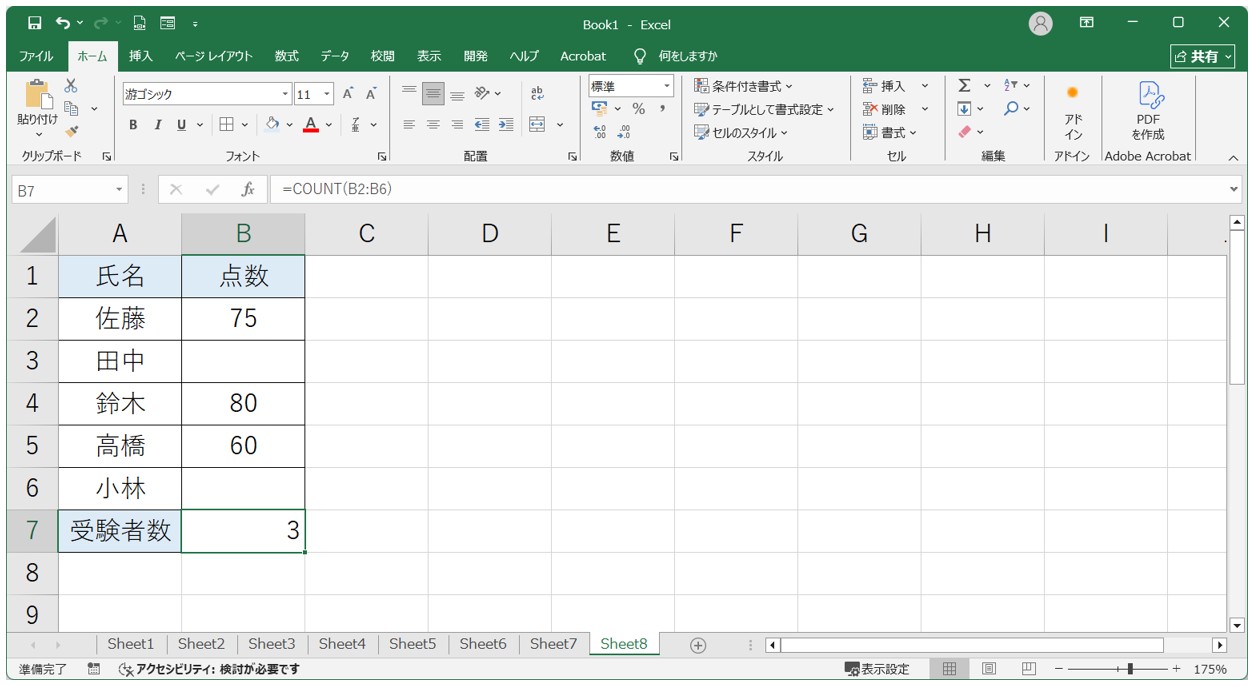Apply comma style number format
Screen dimensions: 1255x687
662,108
